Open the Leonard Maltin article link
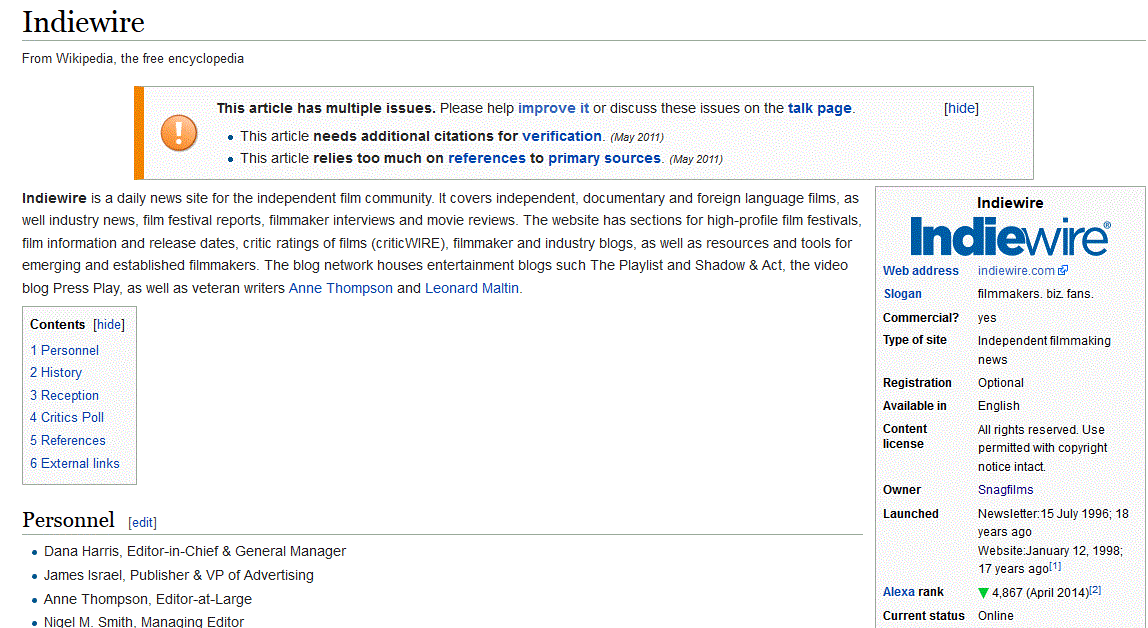This screenshot has width=1148, height=628. click(472, 288)
